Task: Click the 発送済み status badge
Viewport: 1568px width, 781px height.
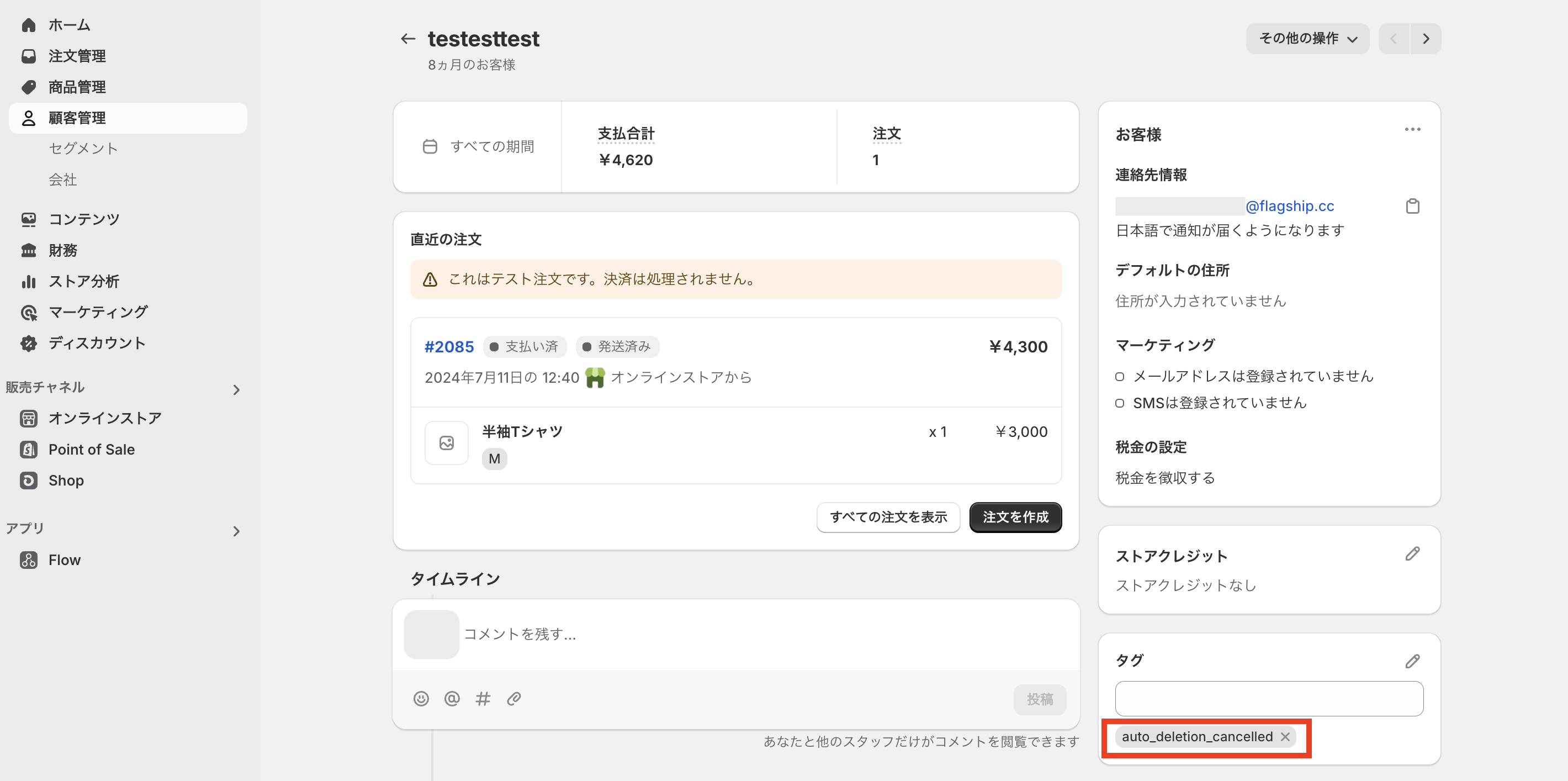Action: (x=617, y=346)
